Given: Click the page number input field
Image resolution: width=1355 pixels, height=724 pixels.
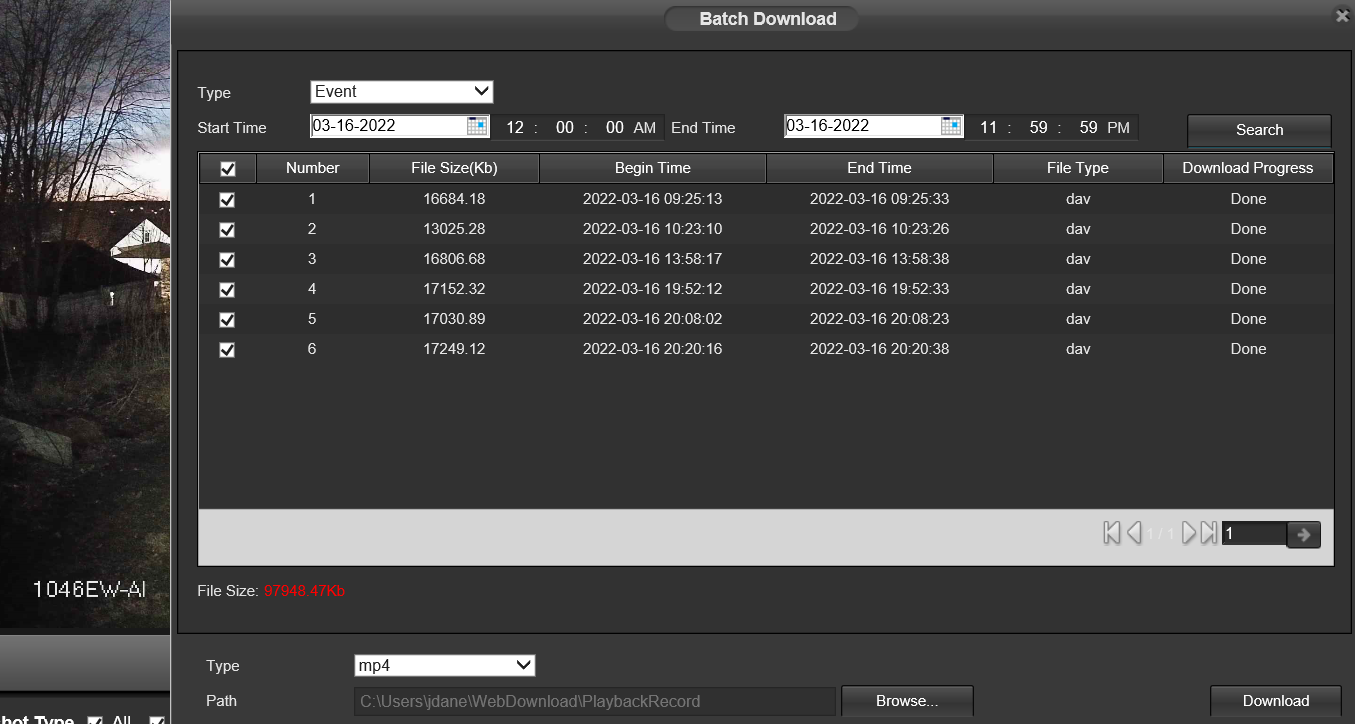Looking at the screenshot, I should pyautogui.click(x=1254, y=534).
